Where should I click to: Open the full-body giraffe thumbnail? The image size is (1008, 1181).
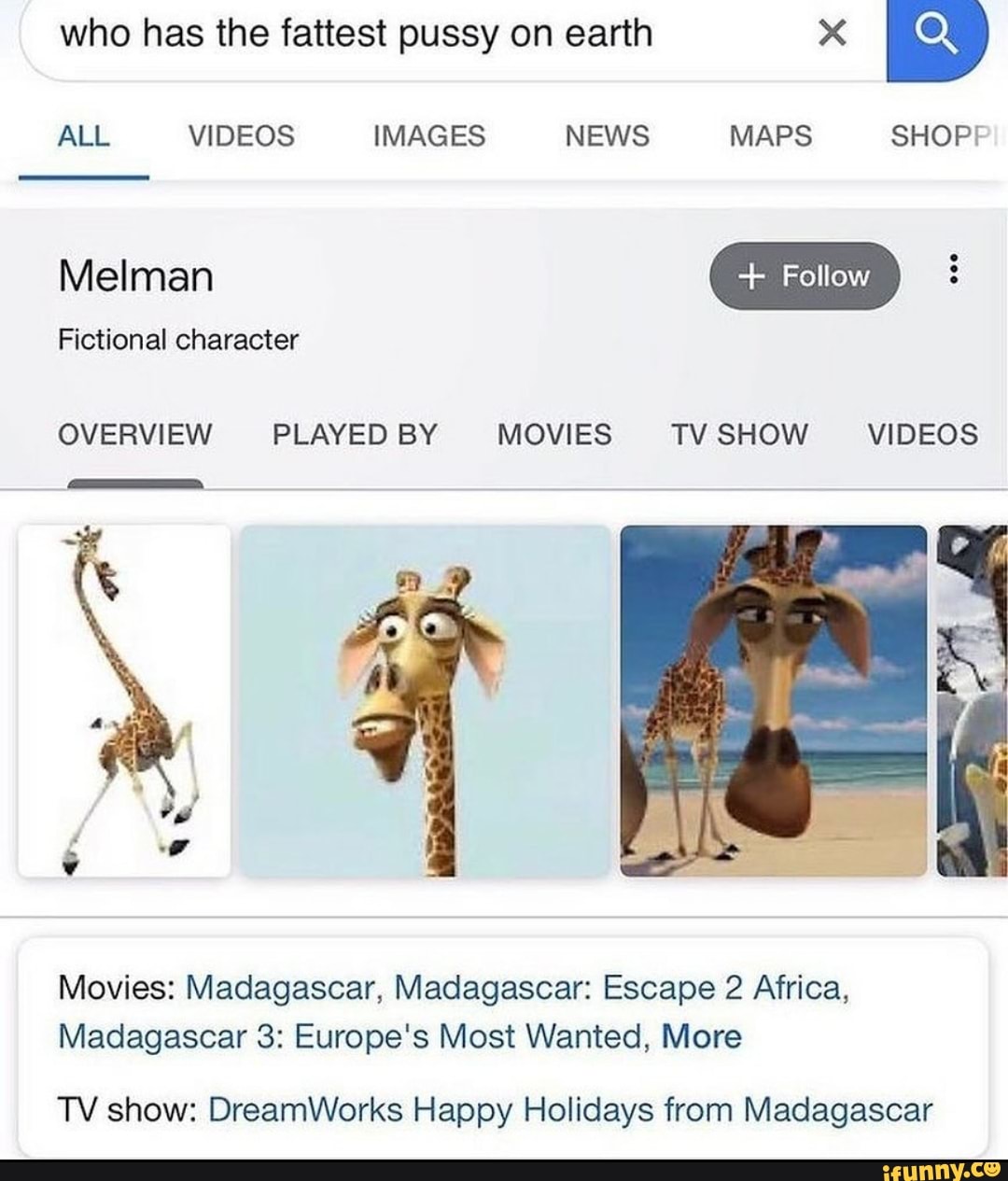[124, 701]
